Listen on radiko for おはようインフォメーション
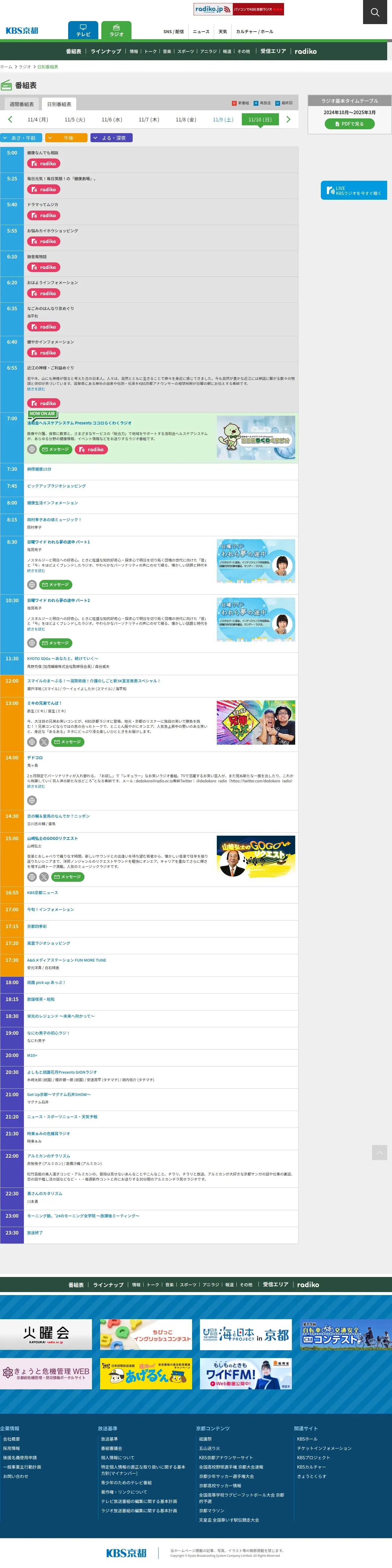 tap(44, 293)
